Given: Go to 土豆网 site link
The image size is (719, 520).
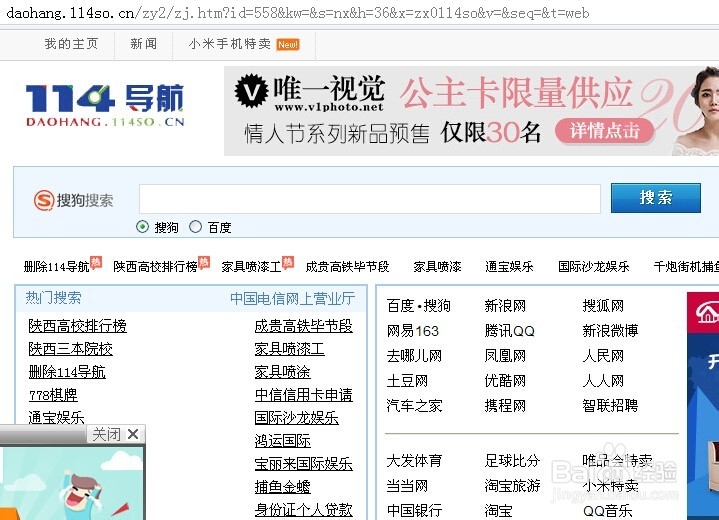Looking at the screenshot, I should [x=407, y=381].
